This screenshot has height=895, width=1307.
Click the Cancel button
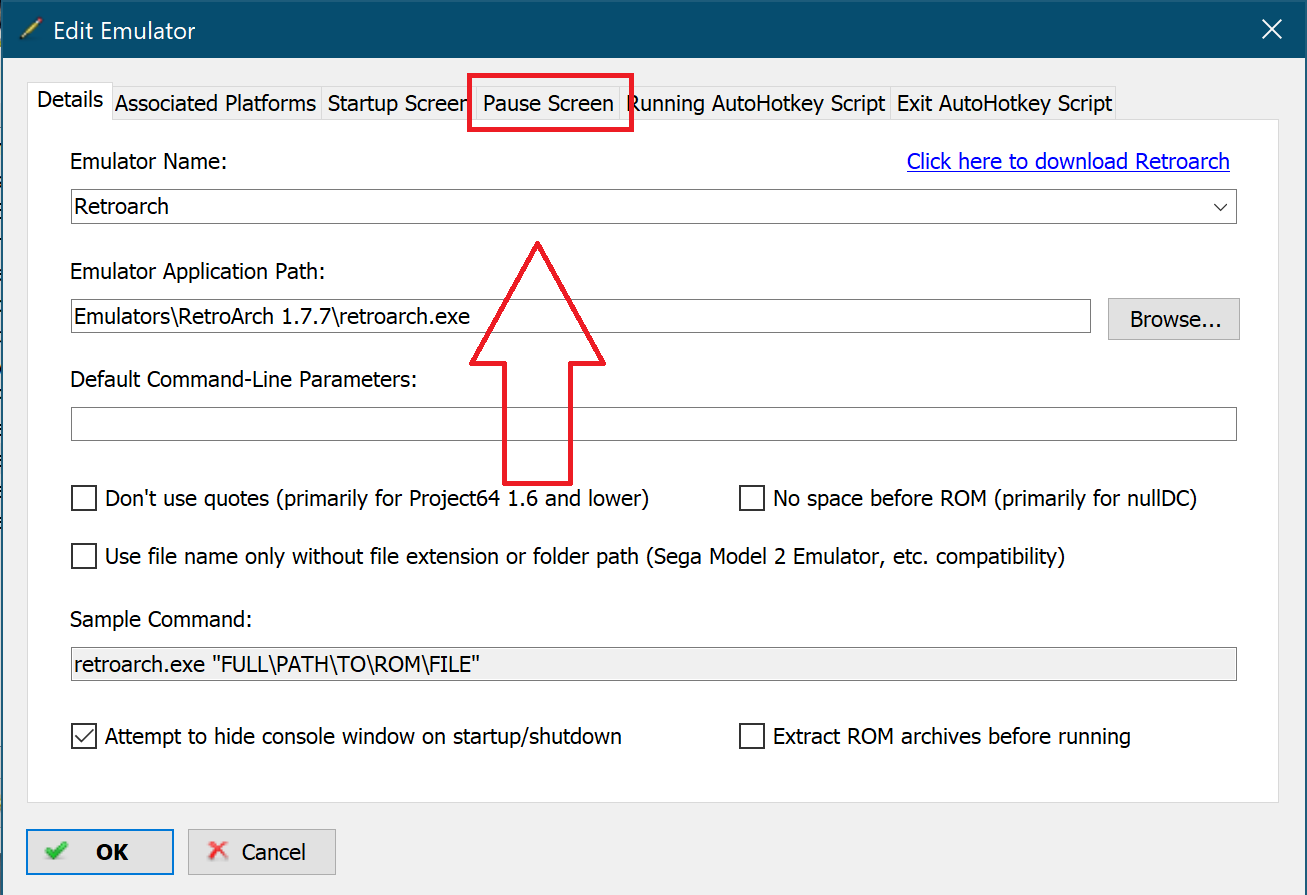[x=261, y=852]
